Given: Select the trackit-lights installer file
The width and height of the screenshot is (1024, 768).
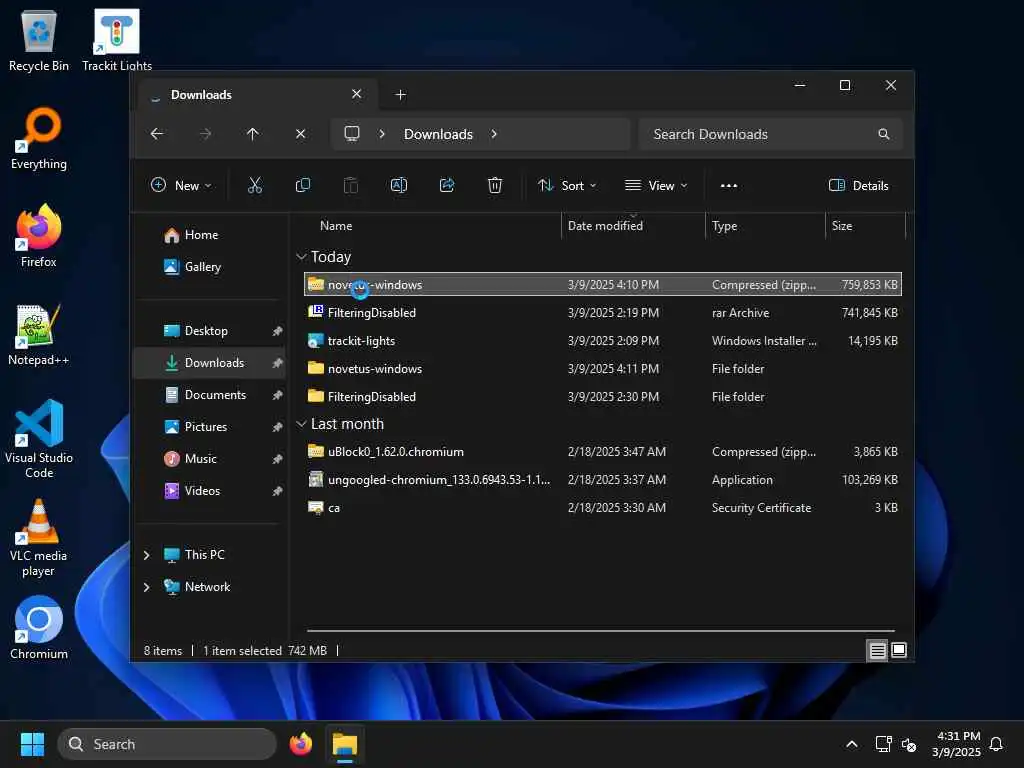Looking at the screenshot, I should pyautogui.click(x=603, y=341).
